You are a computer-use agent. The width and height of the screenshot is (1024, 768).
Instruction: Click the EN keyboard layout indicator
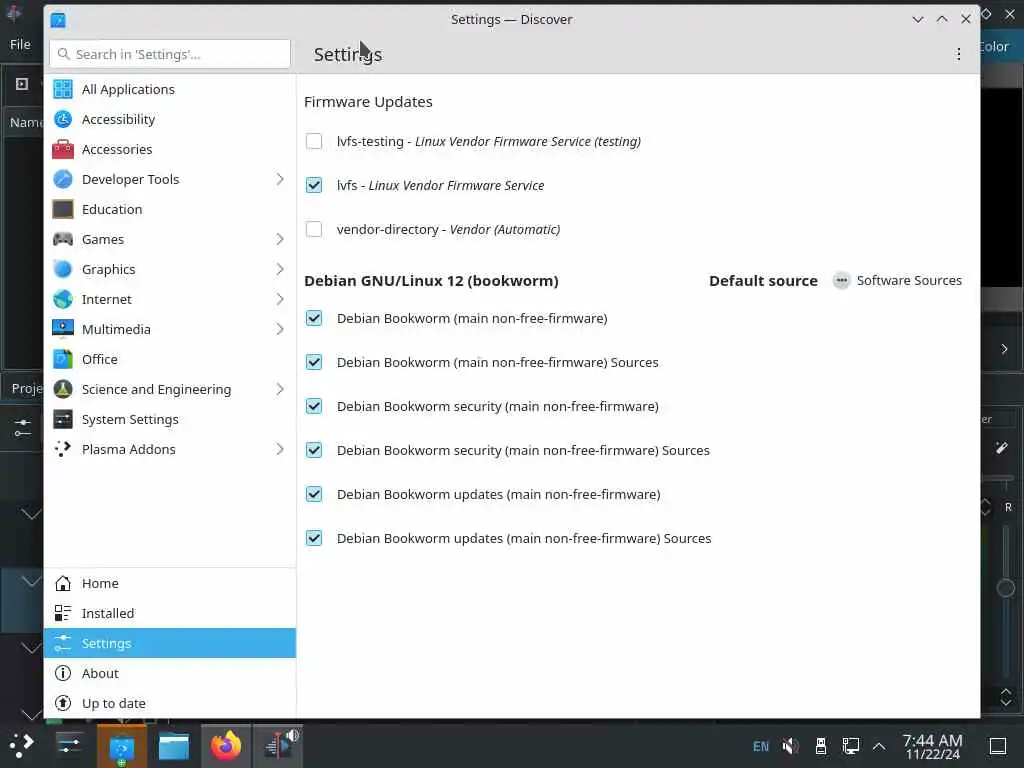pyautogui.click(x=761, y=746)
